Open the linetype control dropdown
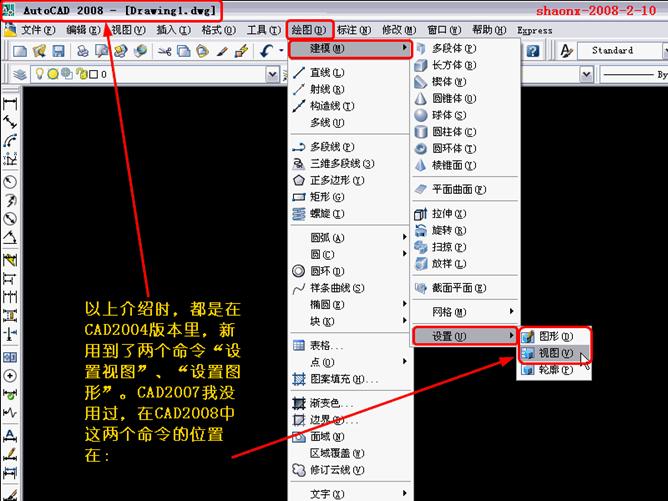668x501 pixels. 587,75
